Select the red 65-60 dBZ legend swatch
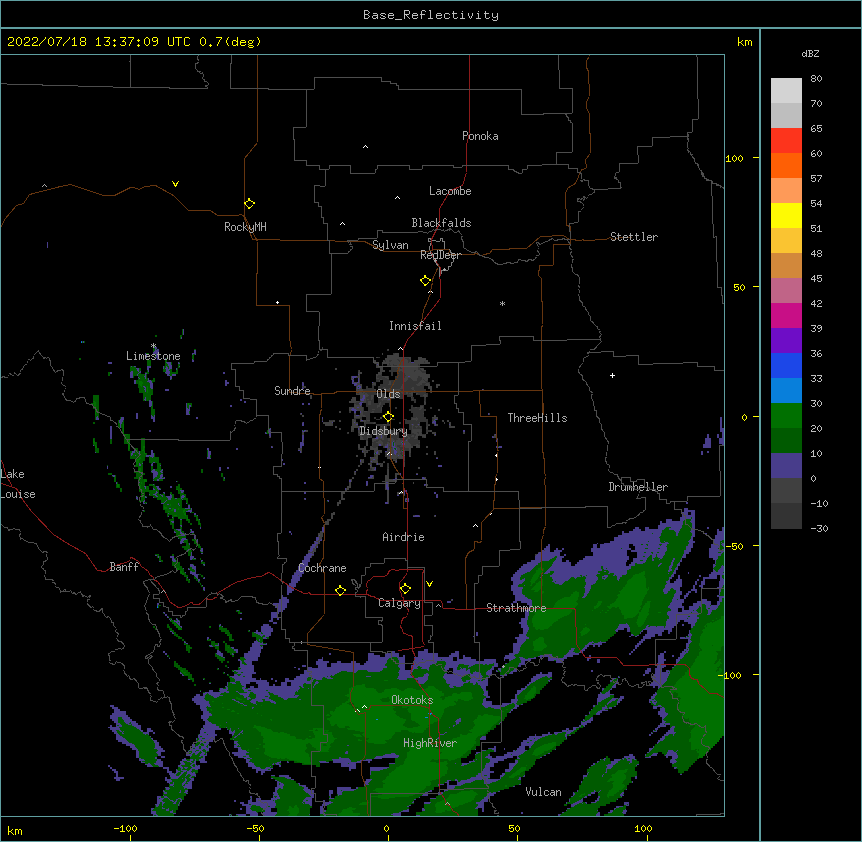 (786, 141)
